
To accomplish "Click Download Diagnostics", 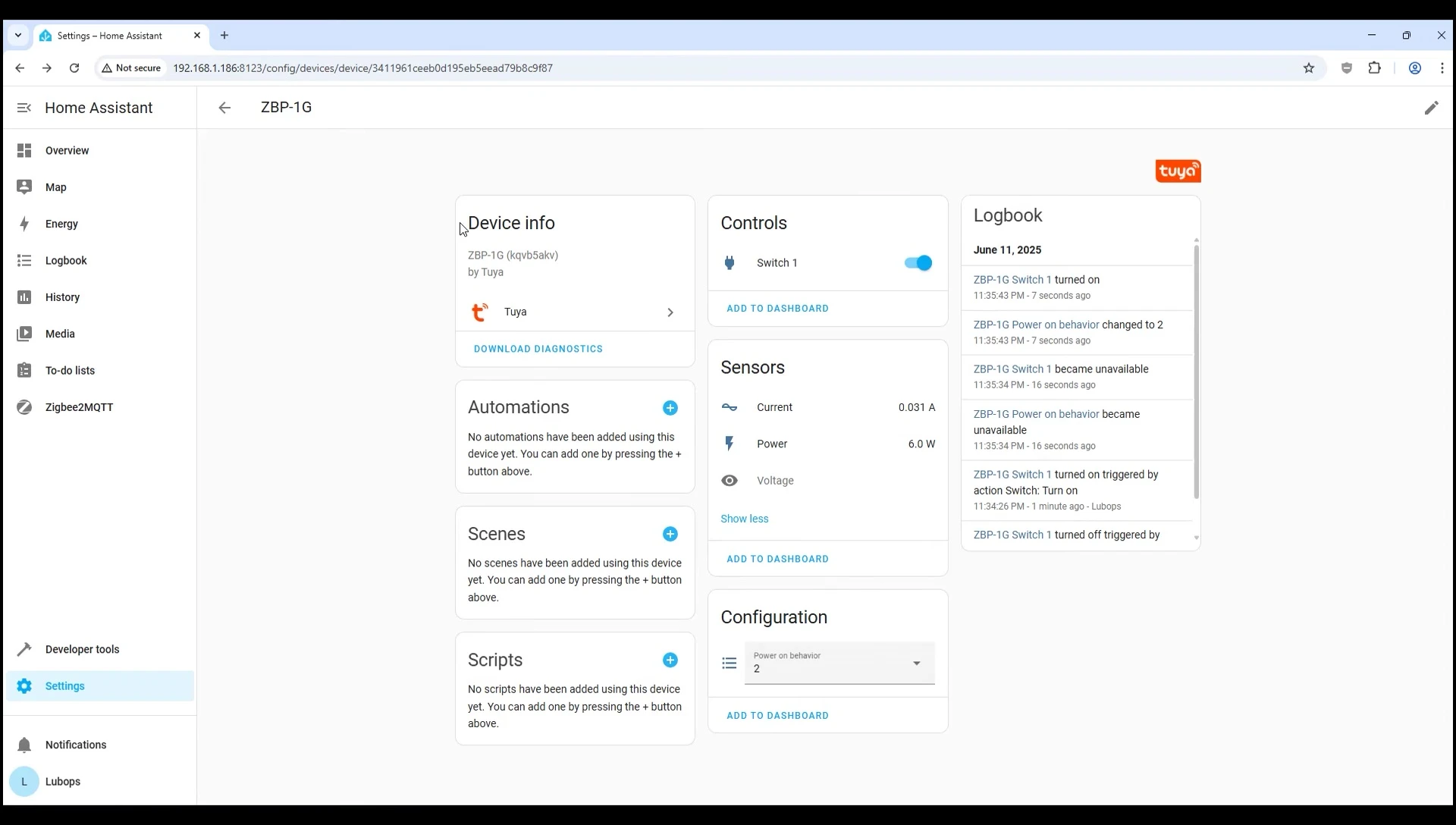I will coord(538,349).
